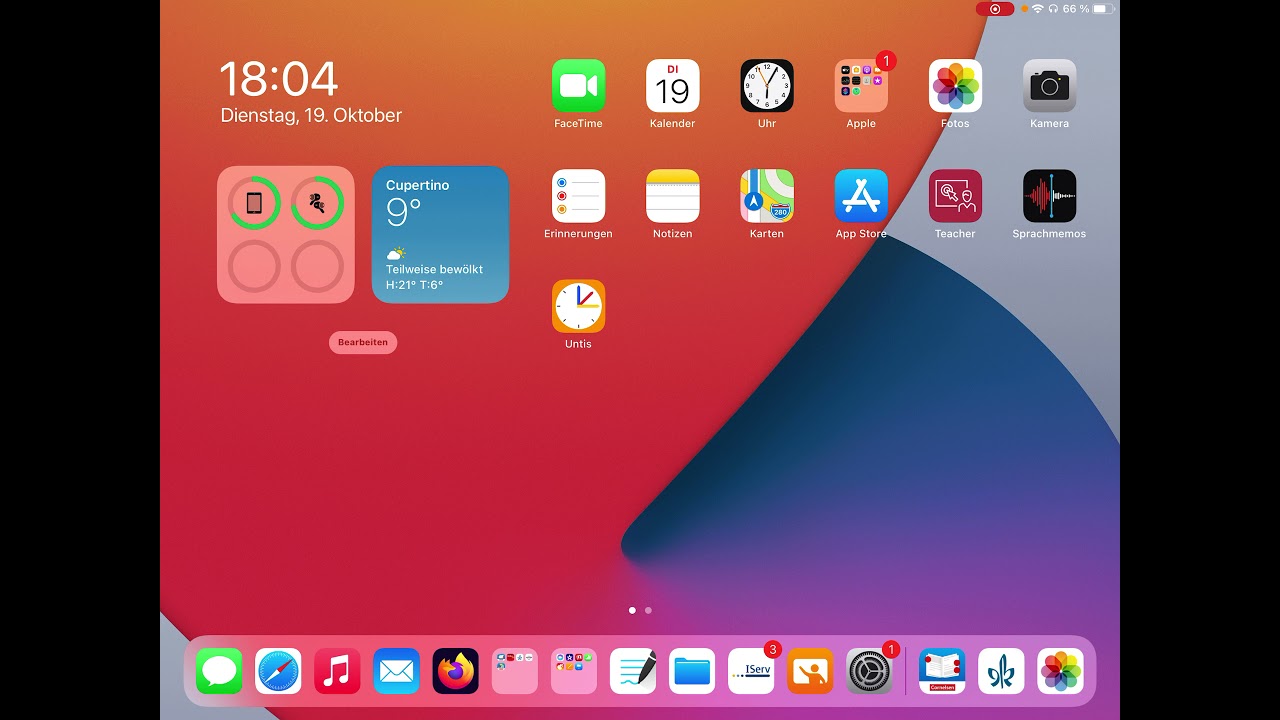
Task: Open the blue plant-logo app in dock
Action: (x=1001, y=671)
